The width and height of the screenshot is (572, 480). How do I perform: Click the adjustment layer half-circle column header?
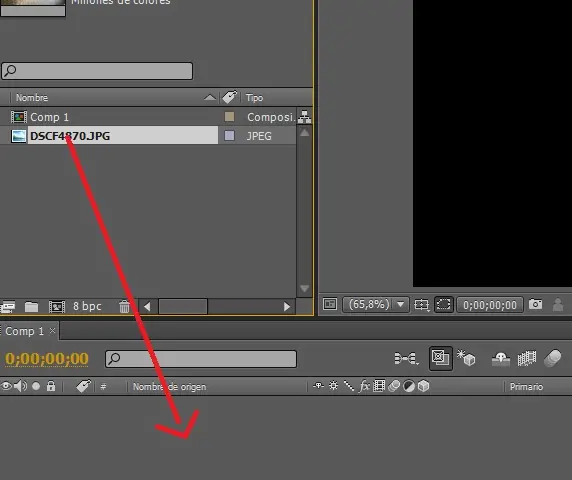[x=409, y=386]
